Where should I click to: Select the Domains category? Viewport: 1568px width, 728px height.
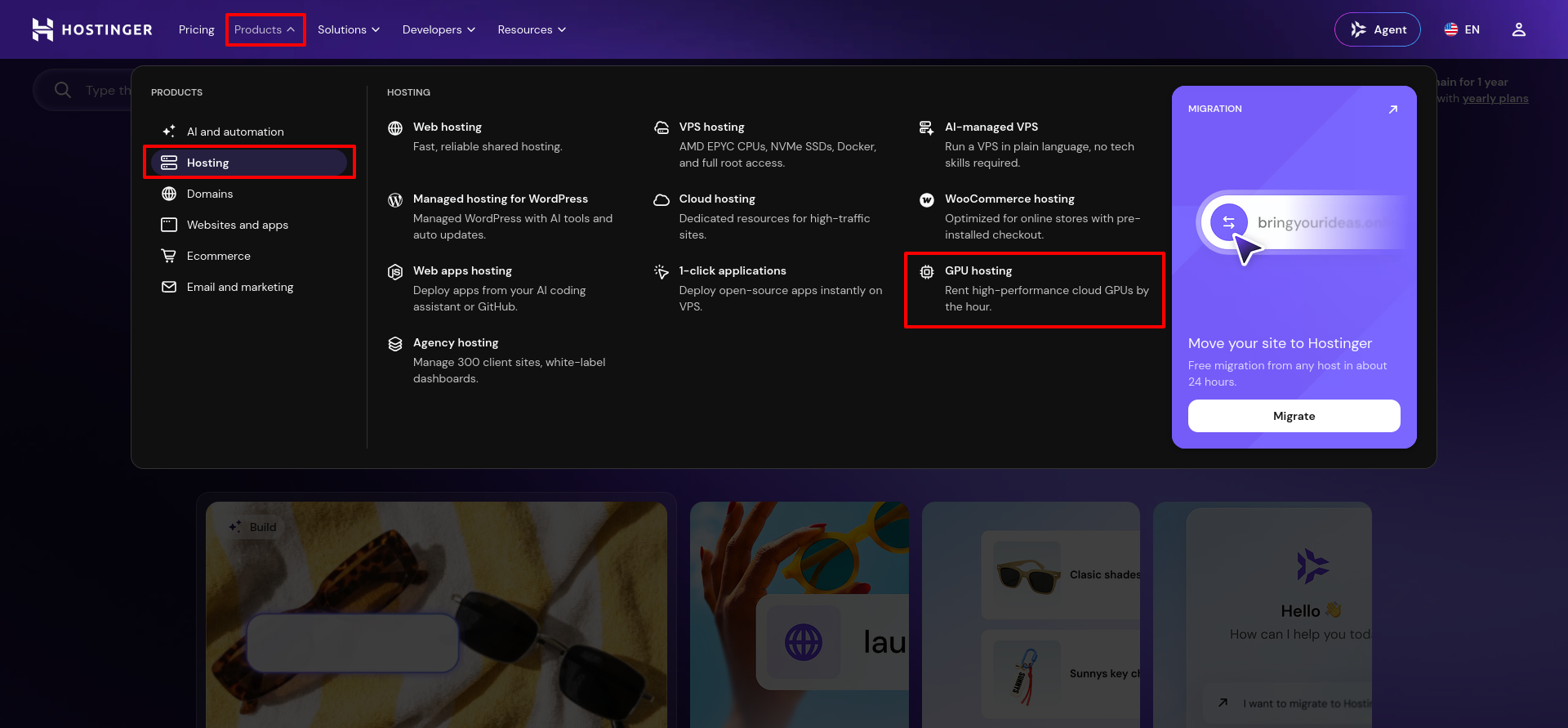click(x=249, y=194)
